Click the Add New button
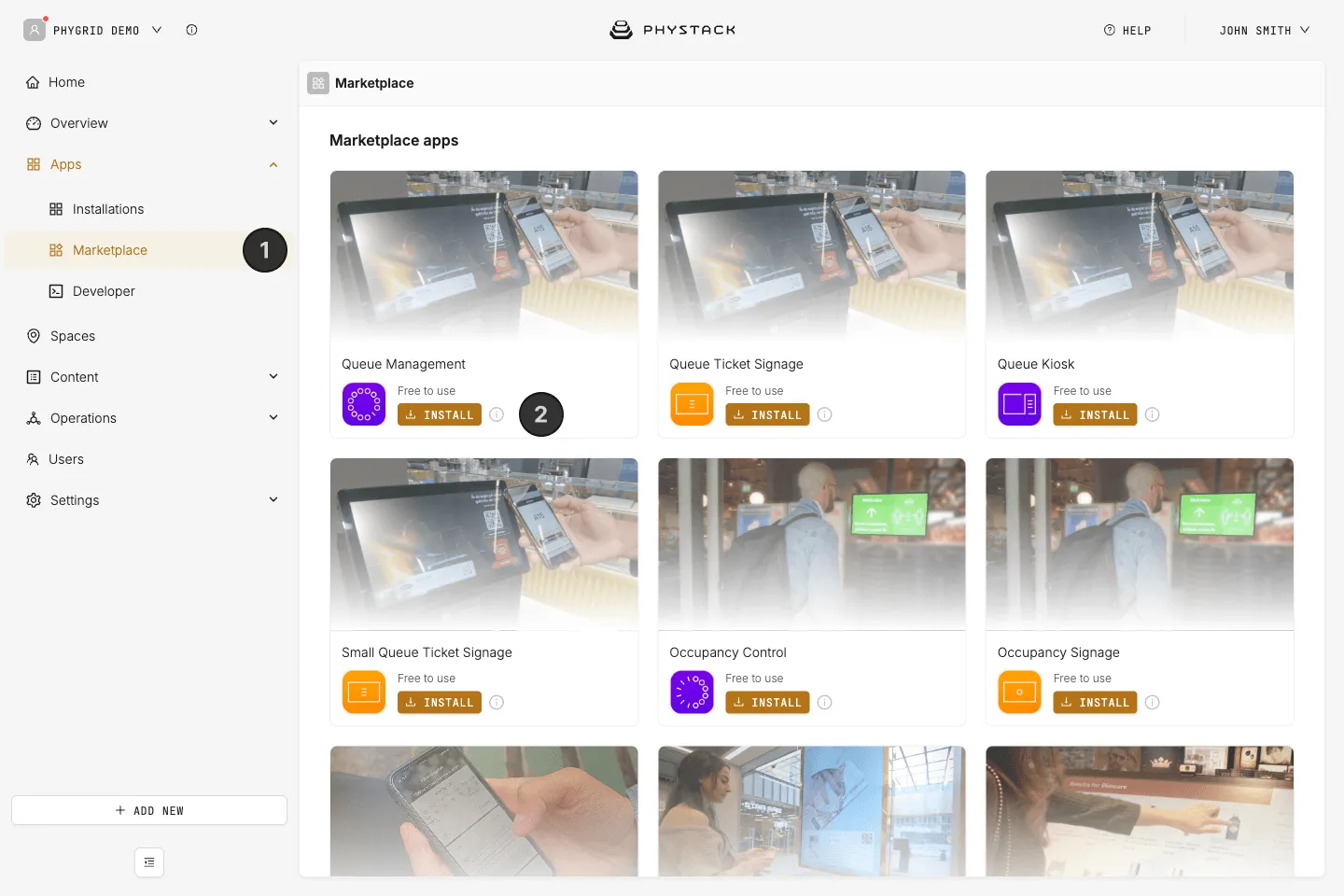Screen dimensions: 1344x896 point(149,810)
